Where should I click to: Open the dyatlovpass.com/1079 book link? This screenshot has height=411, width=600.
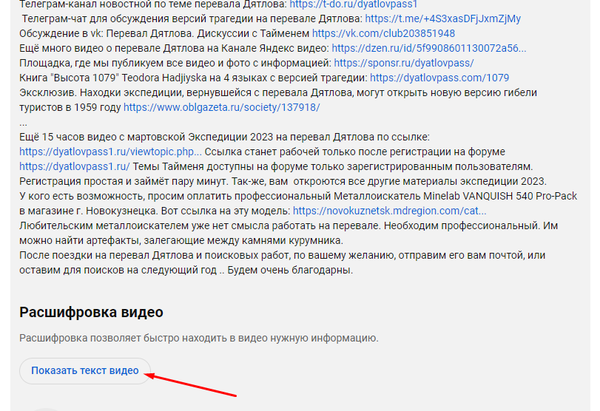439,78
